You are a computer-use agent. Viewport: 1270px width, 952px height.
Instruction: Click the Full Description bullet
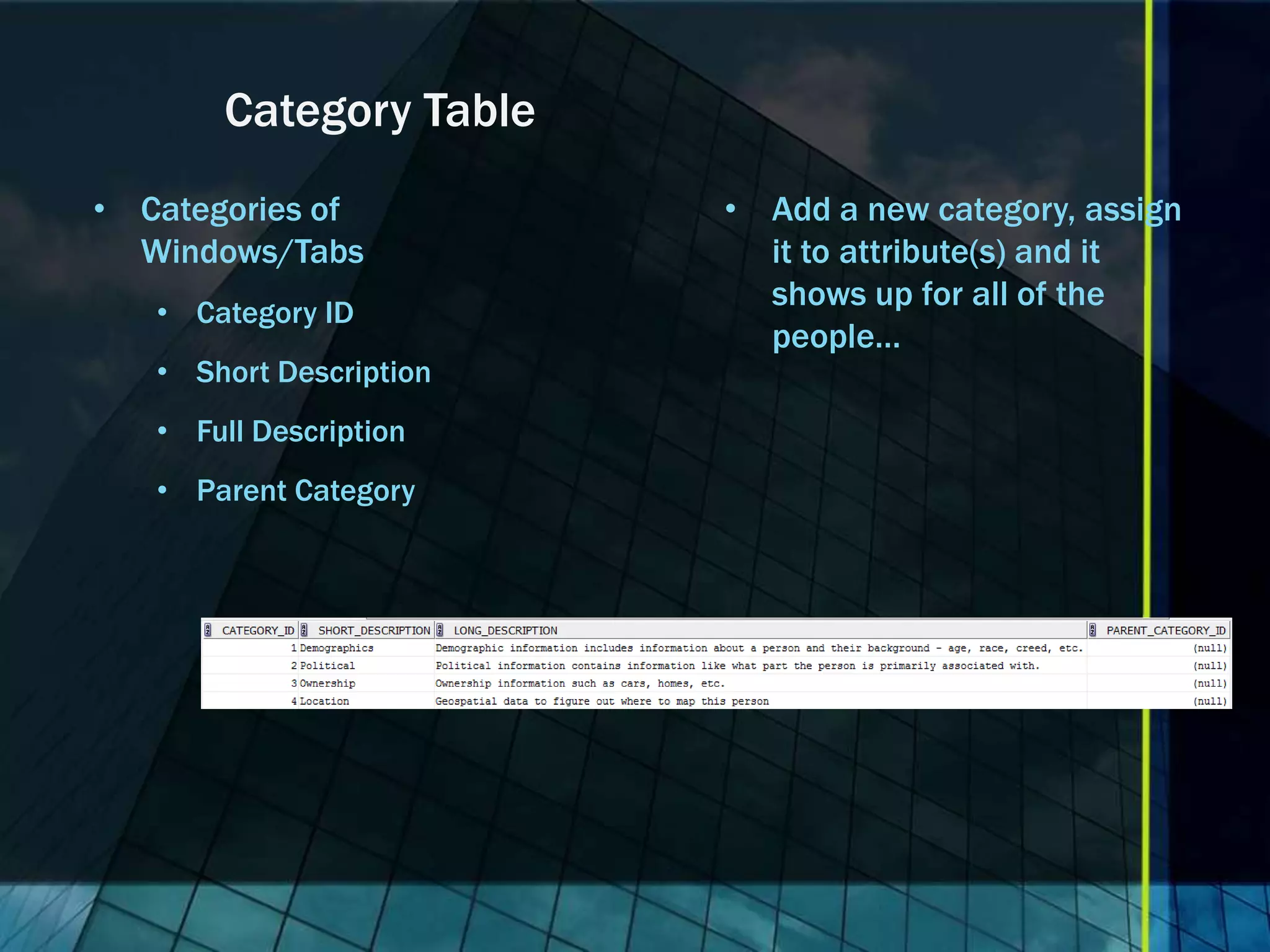(x=301, y=432)
